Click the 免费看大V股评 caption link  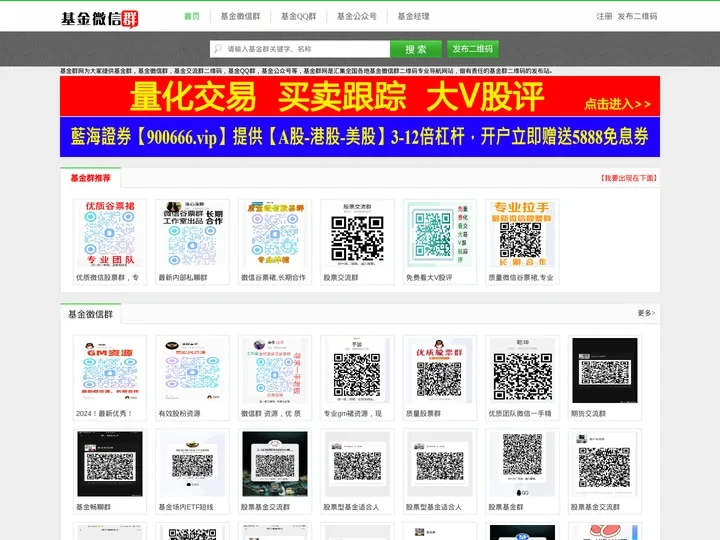point(429,277)
